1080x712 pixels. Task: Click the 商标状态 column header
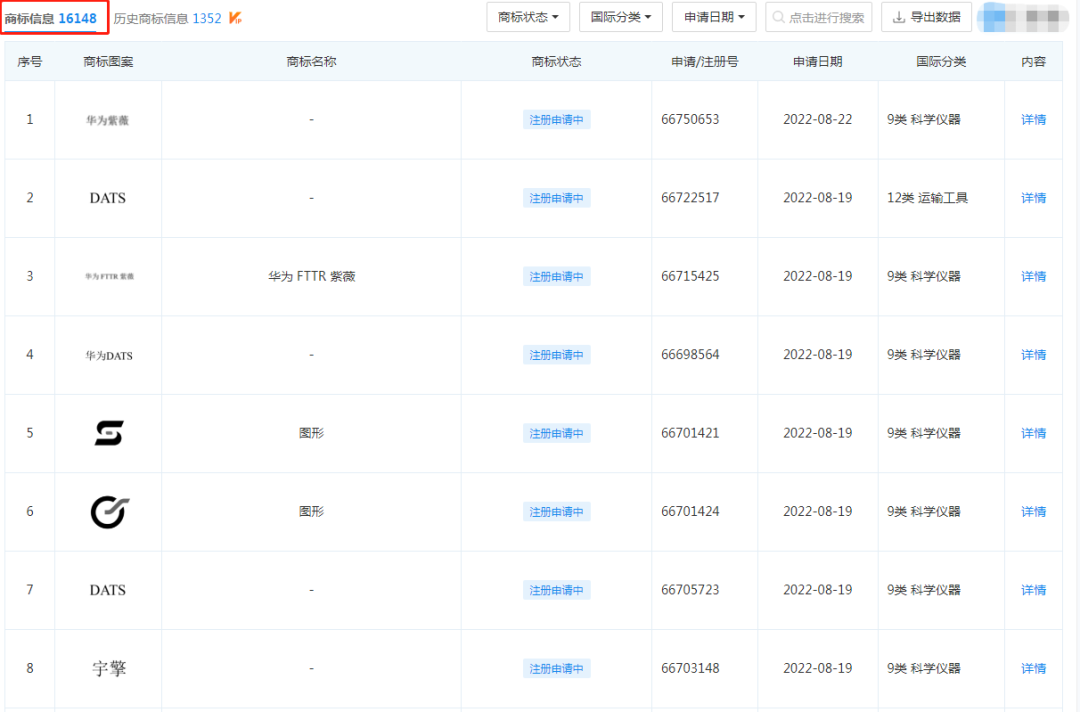(x=557, y=62)
